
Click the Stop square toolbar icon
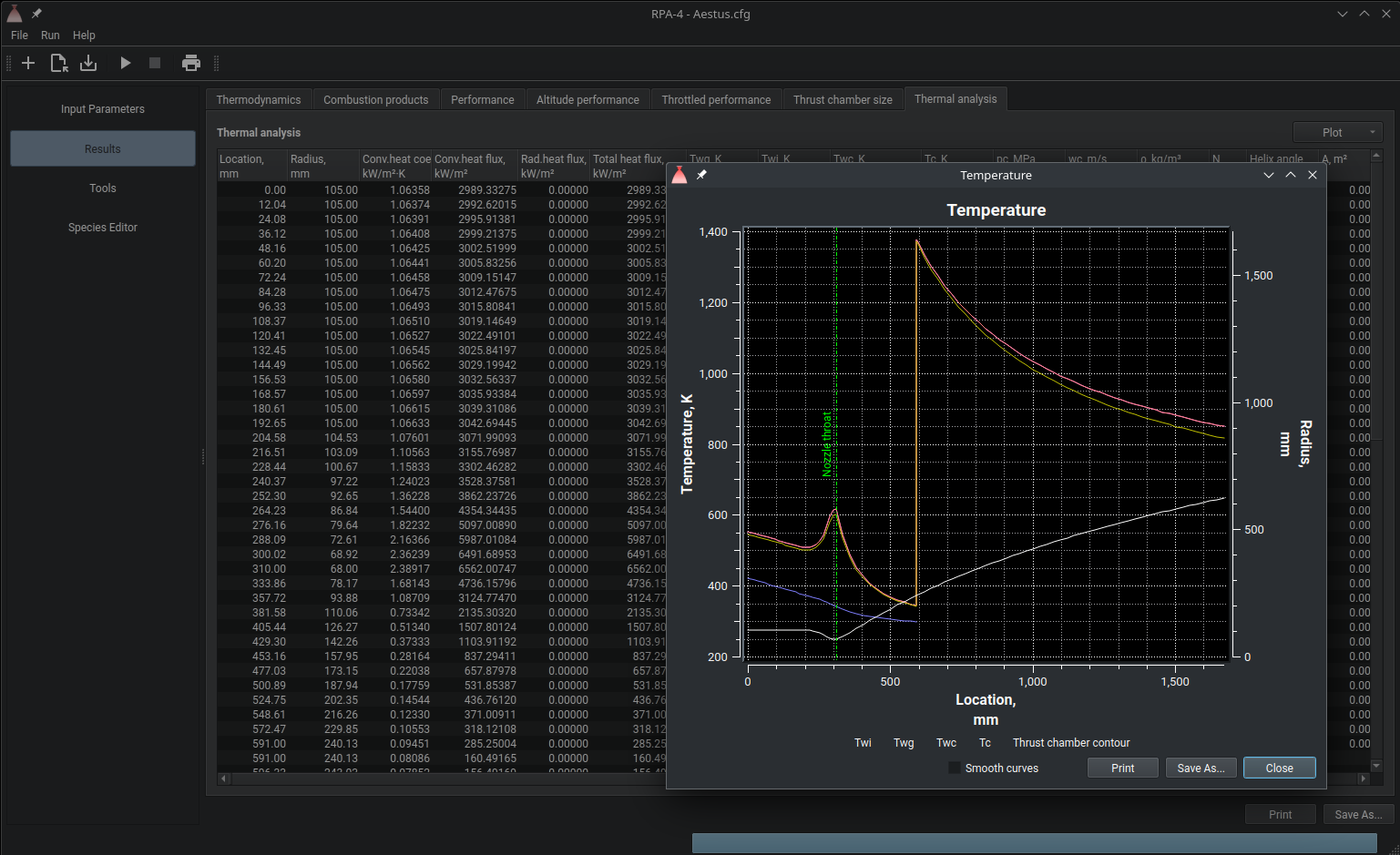pos(155,63)
